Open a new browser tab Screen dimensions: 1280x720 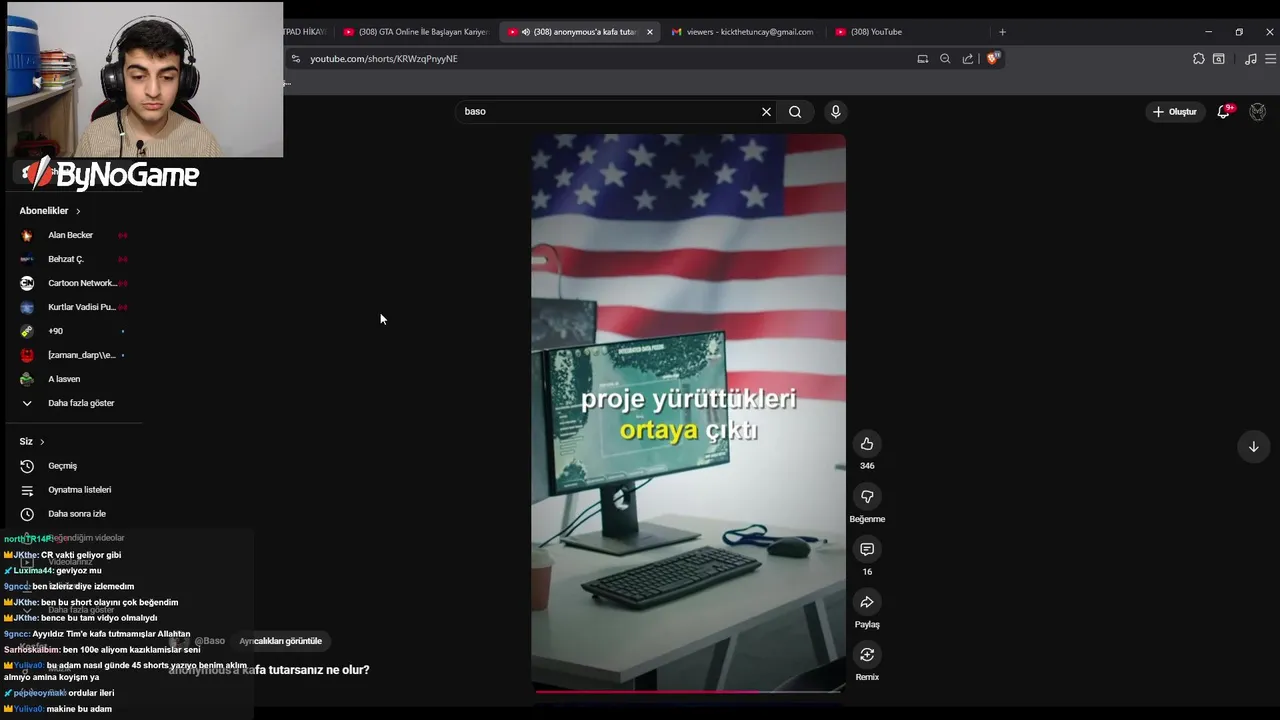click(1002, 32)
